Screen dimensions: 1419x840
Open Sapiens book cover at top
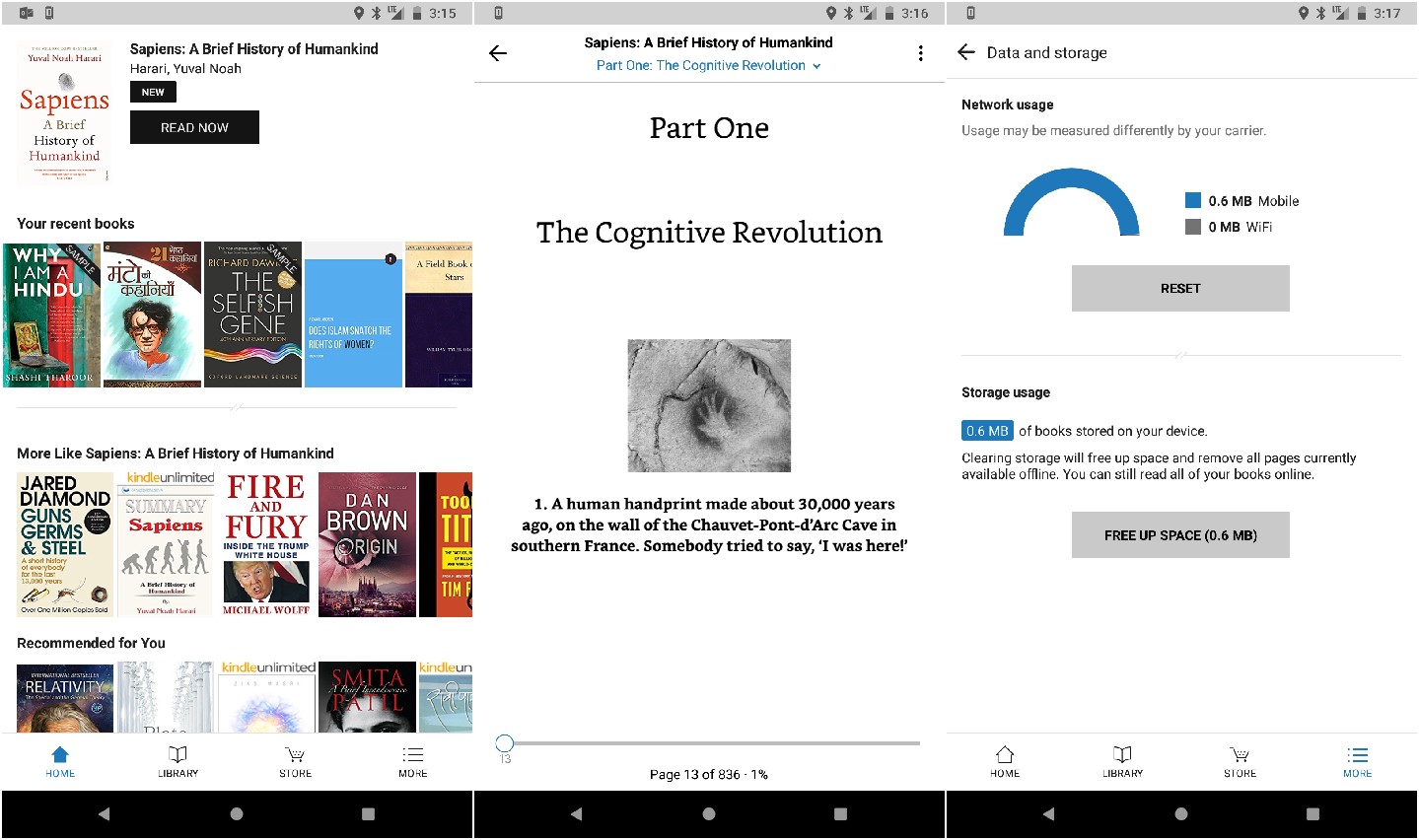[x=64, y=111]
